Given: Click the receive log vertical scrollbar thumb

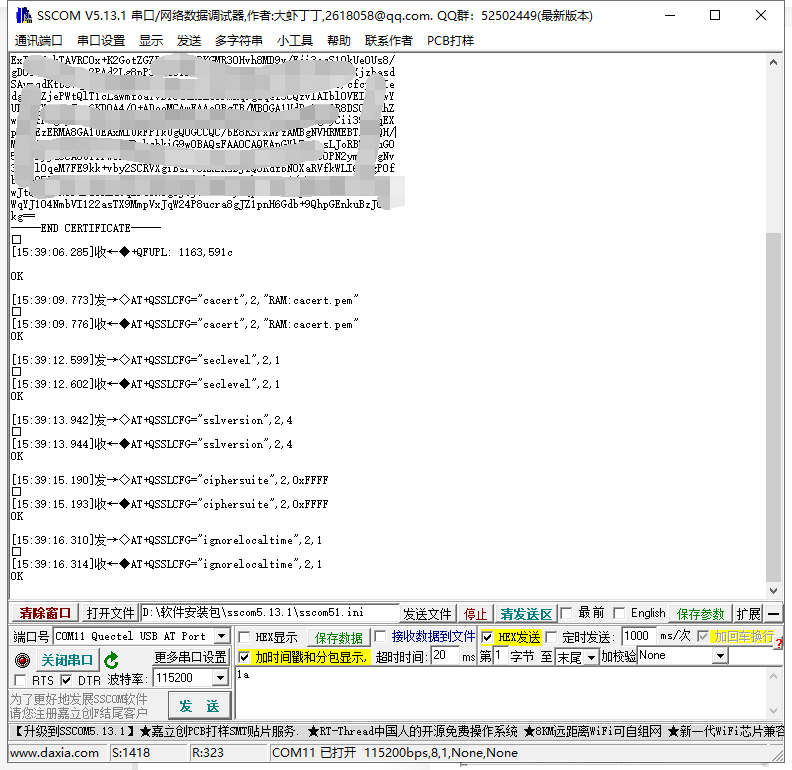Looking at the screenshot, I should click(773, 407).
